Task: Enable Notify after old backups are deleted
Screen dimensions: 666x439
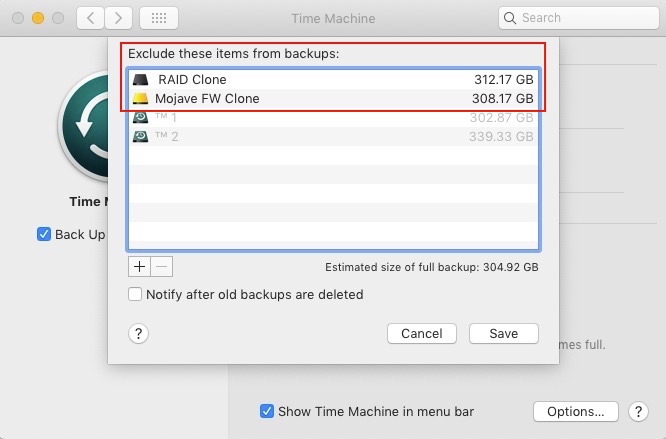Action: [x=135, y=295]
